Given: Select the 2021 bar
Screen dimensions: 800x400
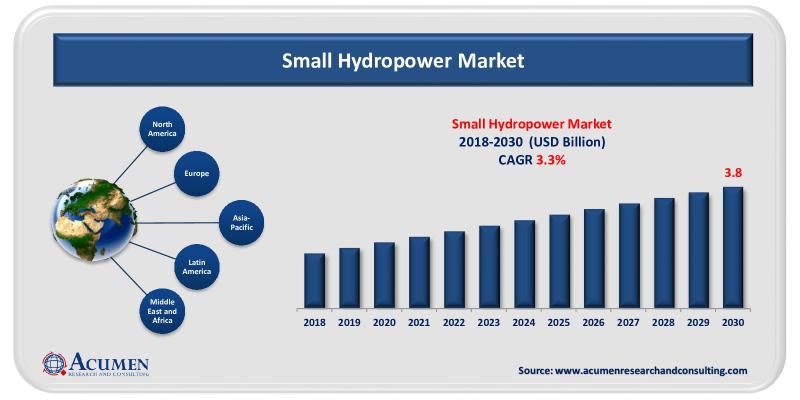Looking at the screenshot, I should click(x=419, y=273).
